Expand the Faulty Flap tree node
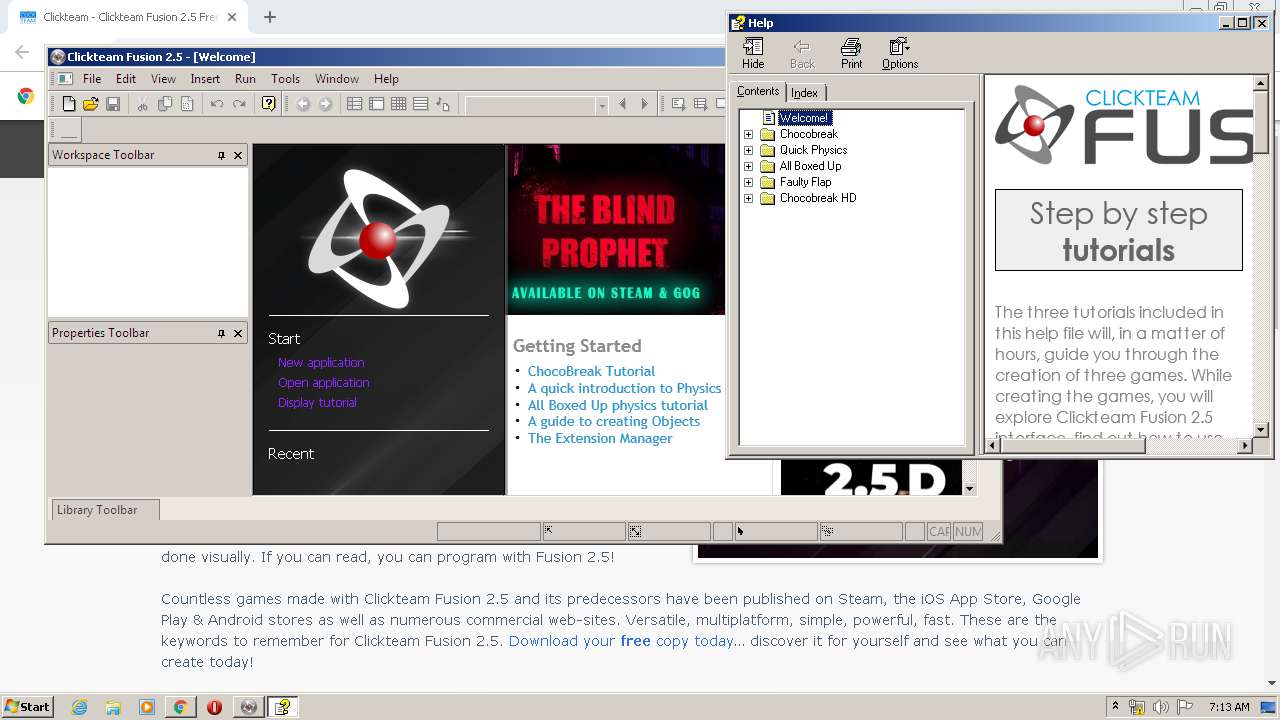This screenshot has width=1280, height=720. [x=748, y=182]
